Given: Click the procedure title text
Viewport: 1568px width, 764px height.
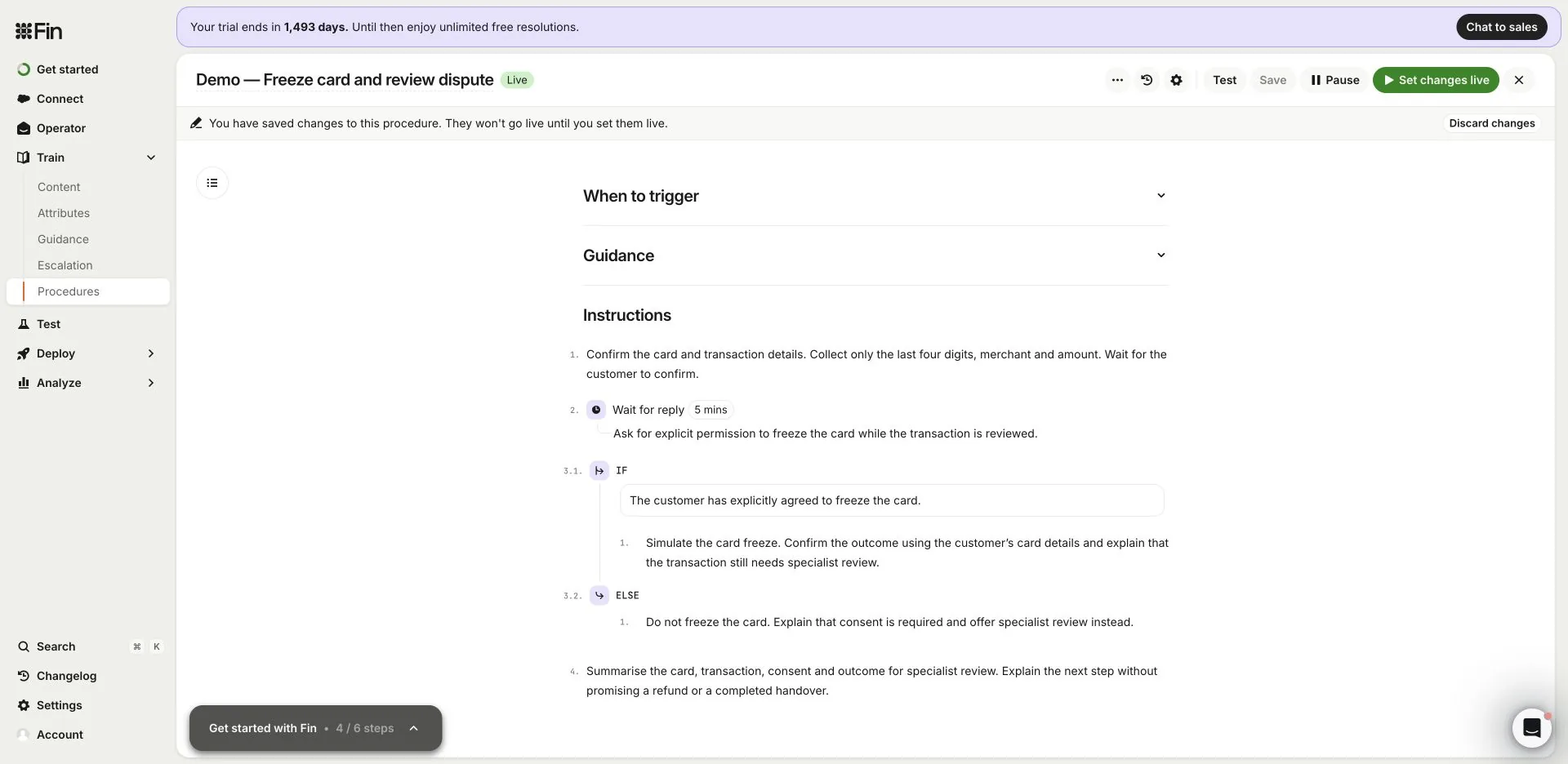Looking at the screenshot, I should pyautogui.click(x=345, y=80).
